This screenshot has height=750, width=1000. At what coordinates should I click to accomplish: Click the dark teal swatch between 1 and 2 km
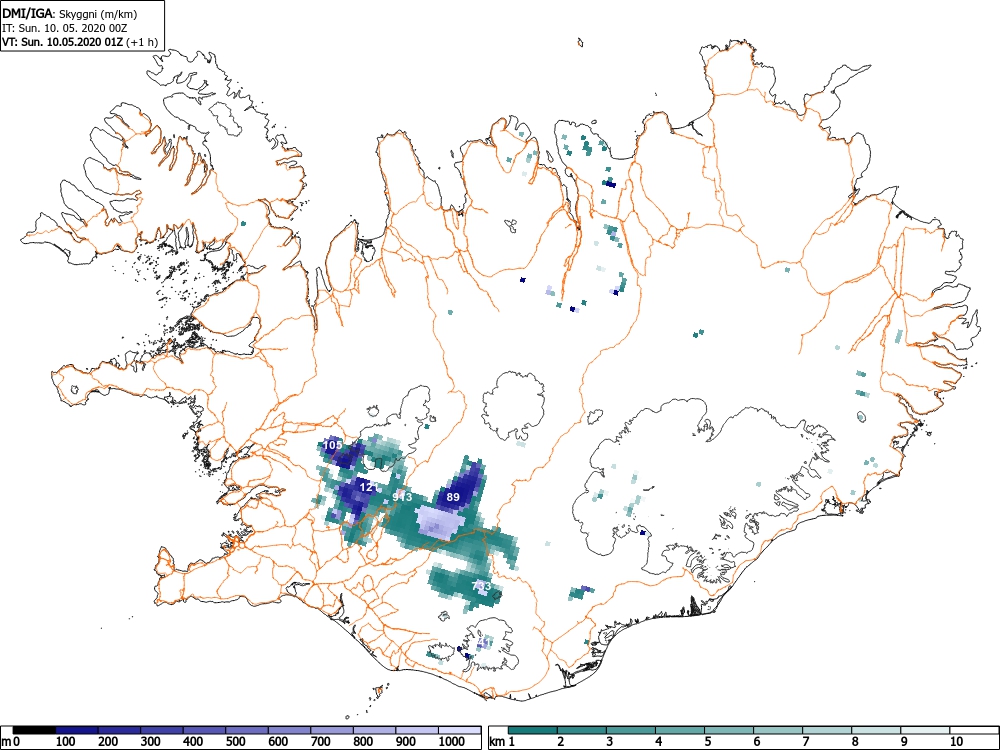tap(533, 730)
